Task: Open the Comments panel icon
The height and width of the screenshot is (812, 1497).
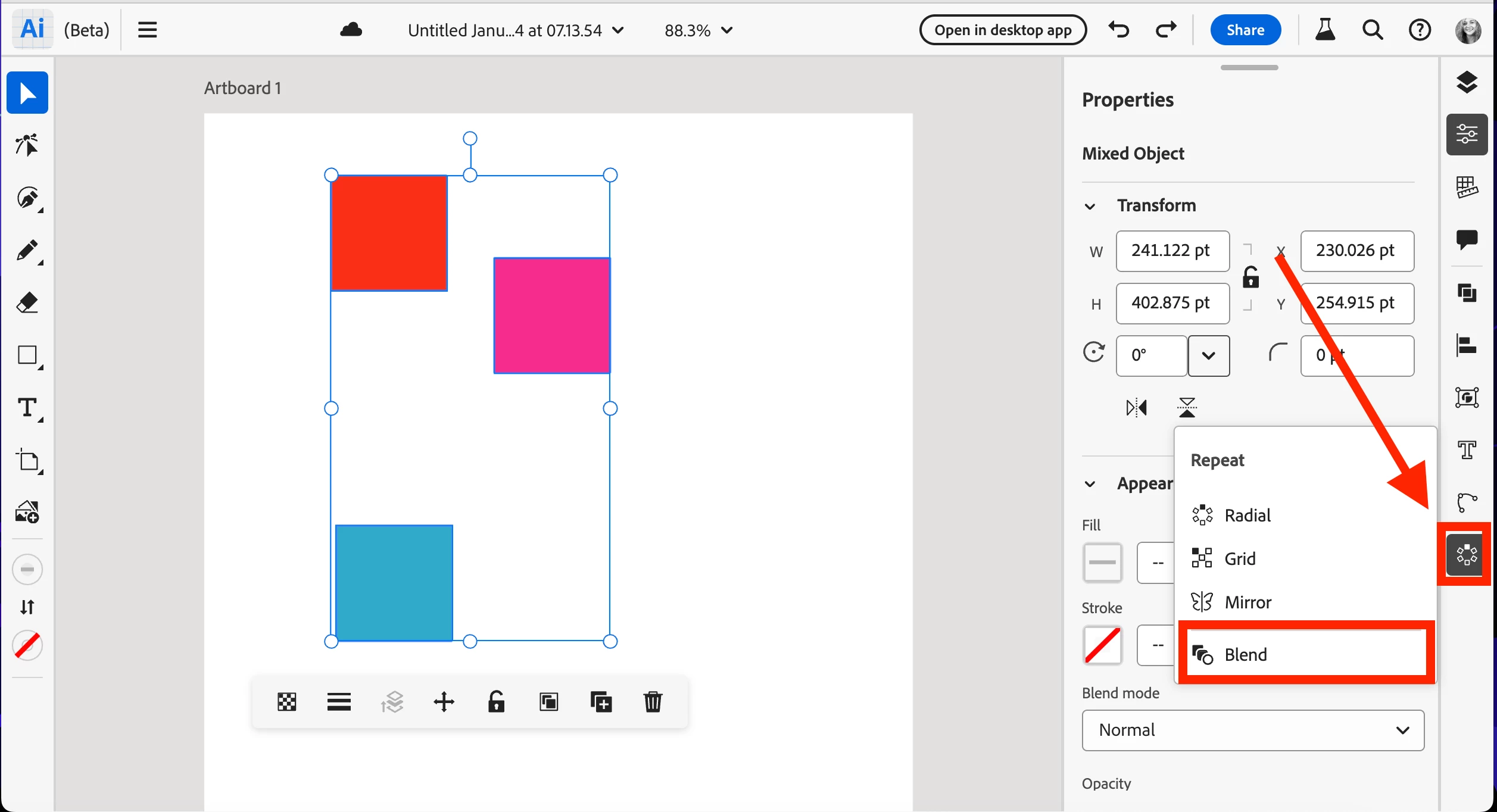Action: coord(1467,239)
